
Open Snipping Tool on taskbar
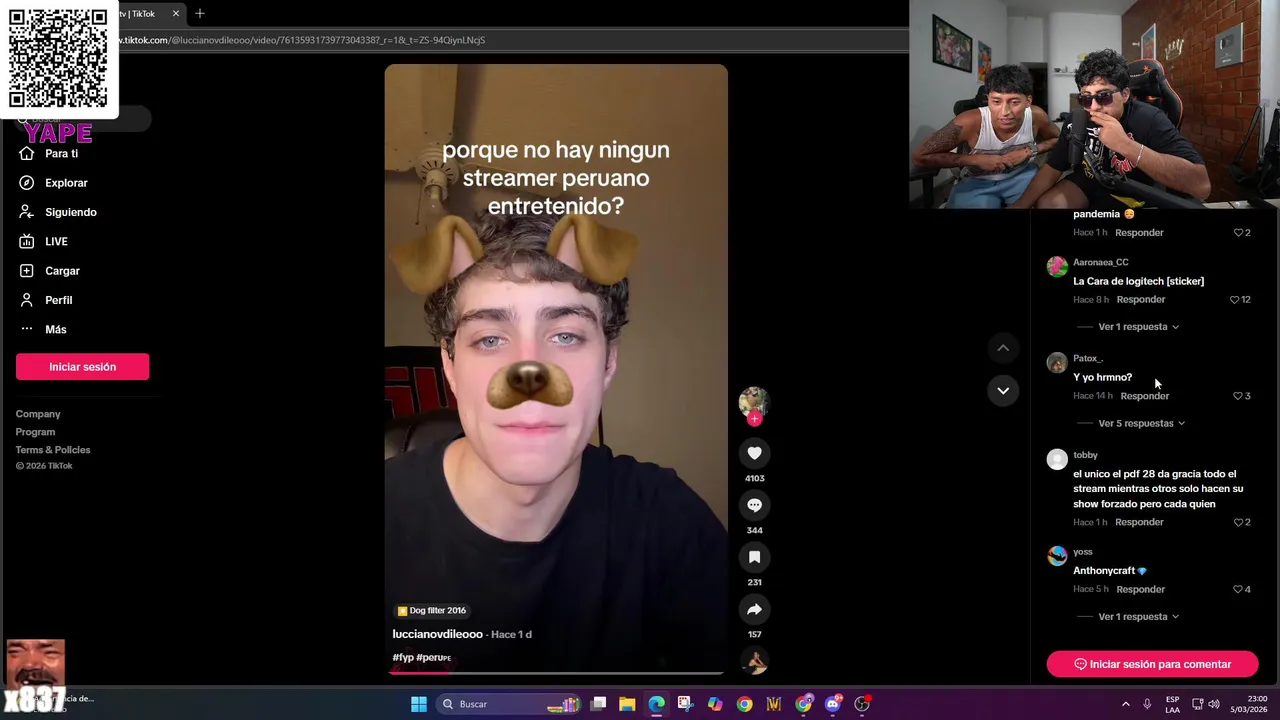pos(685,704)
